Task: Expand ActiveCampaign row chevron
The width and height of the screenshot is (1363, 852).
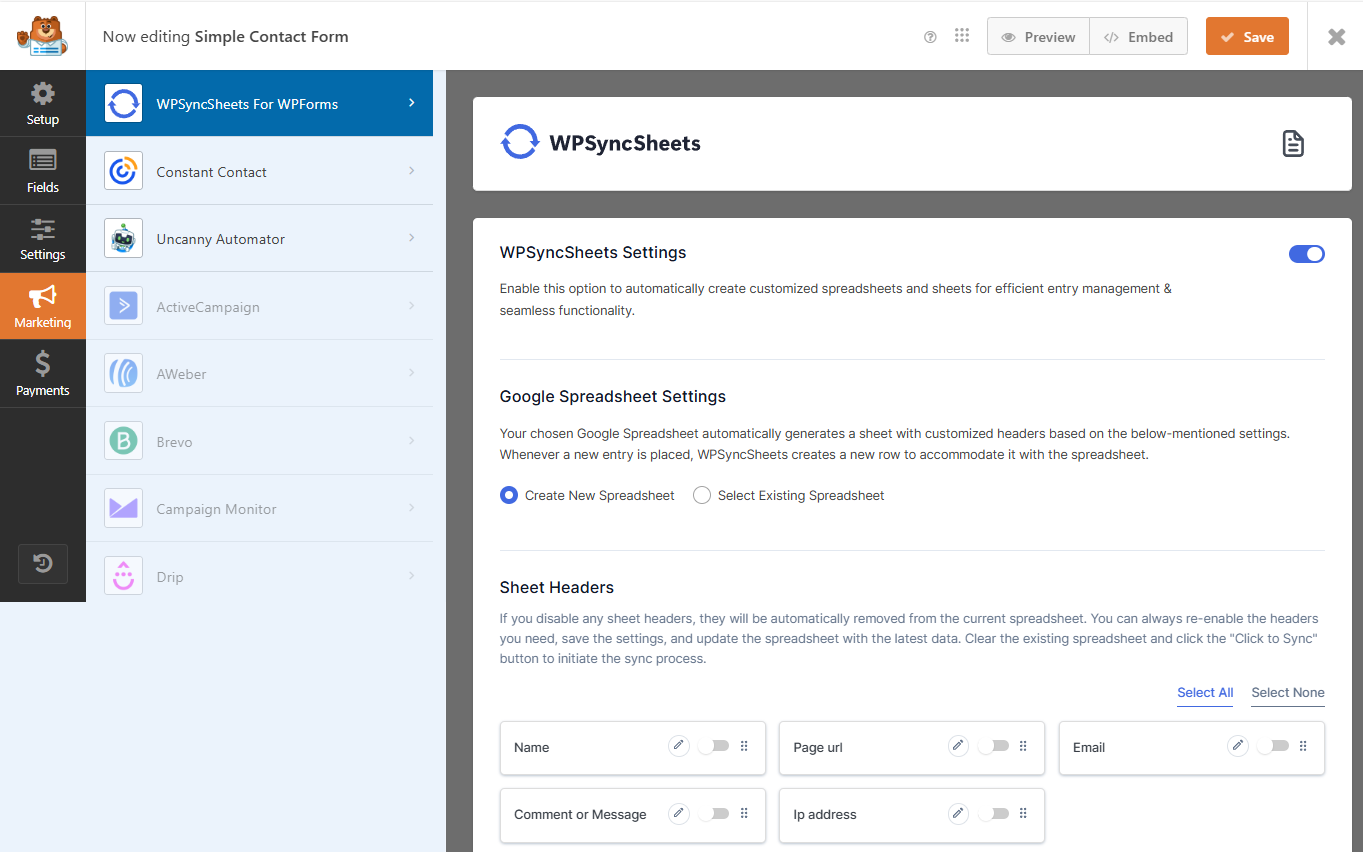Action: [412, 306]
